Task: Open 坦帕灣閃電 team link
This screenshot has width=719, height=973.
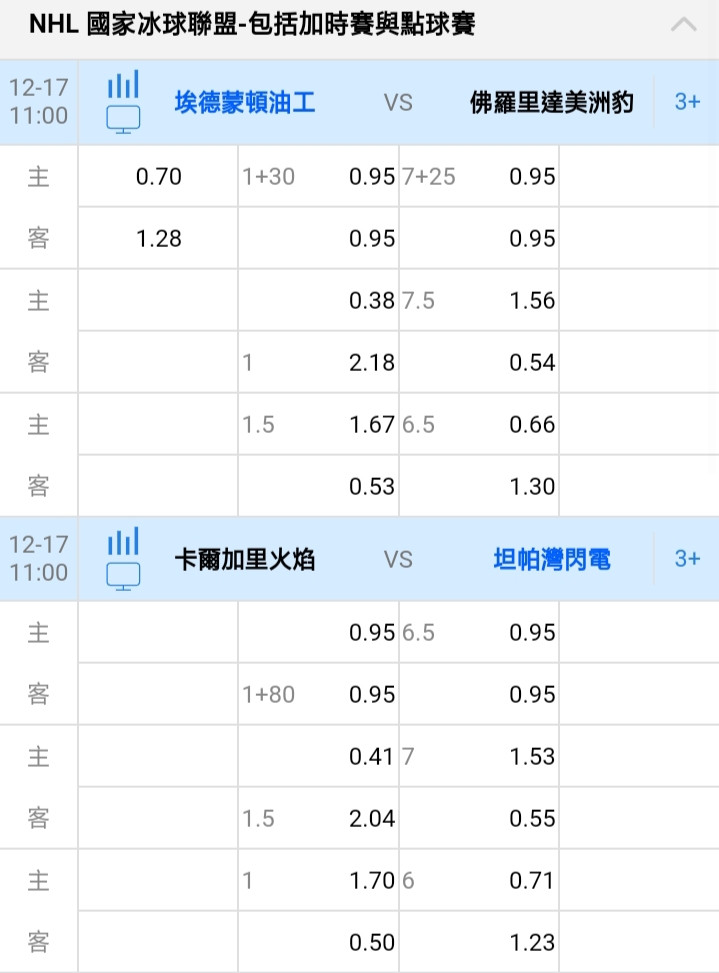Action: (552, 559)
